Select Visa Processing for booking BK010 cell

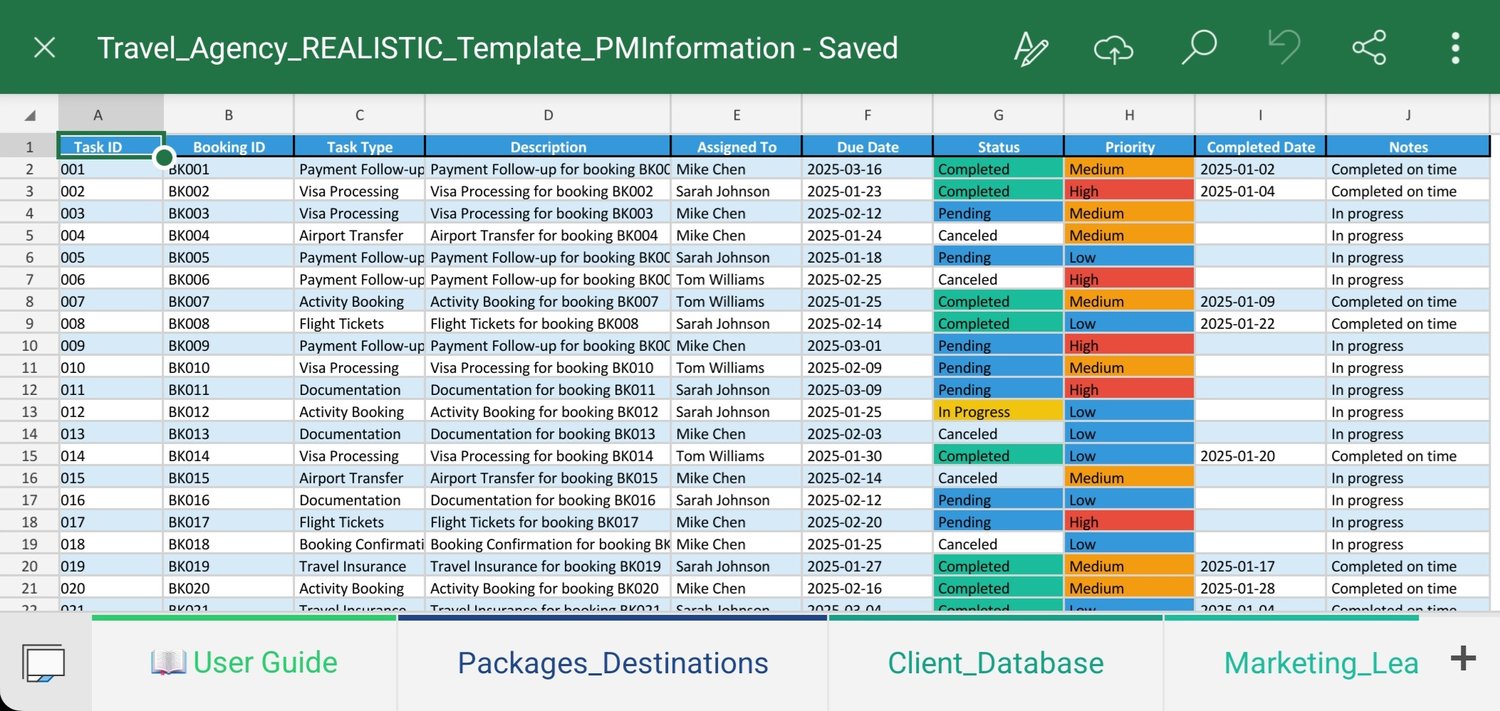(x=548, y=368)
